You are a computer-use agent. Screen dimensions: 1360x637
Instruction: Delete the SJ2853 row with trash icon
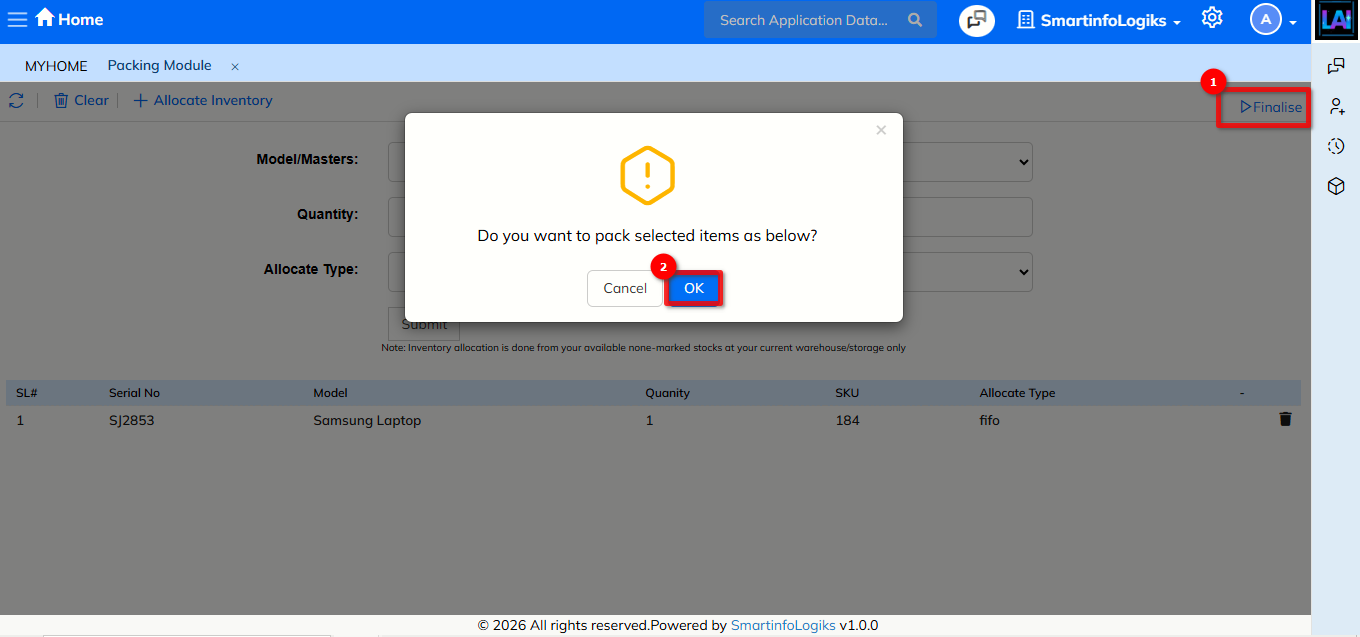coord(1285,420)
